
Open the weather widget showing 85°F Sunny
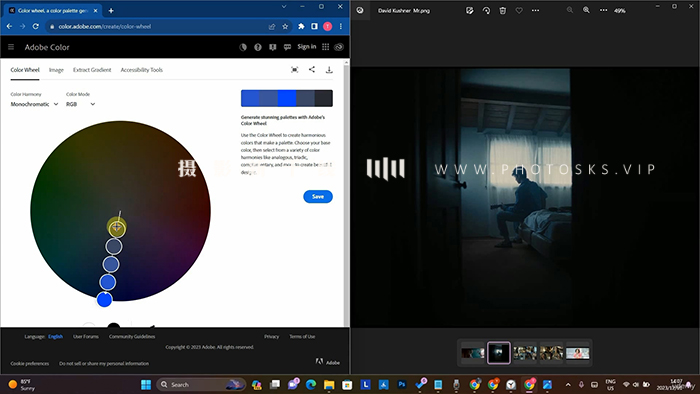coord(21,384)
